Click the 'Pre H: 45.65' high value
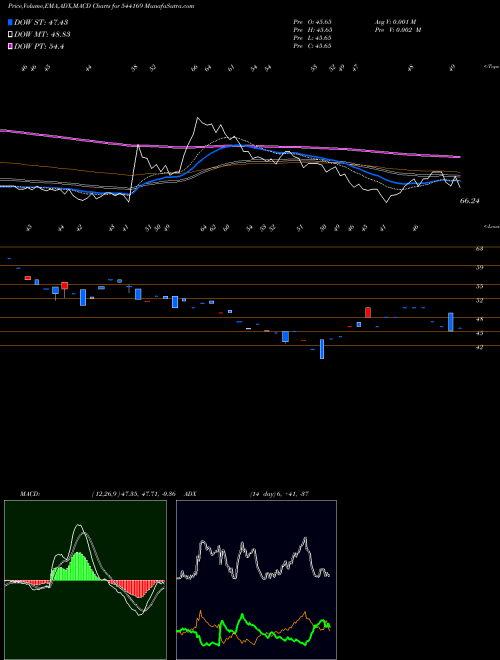This screenshot has width=500, height=660. click(313, 30)
